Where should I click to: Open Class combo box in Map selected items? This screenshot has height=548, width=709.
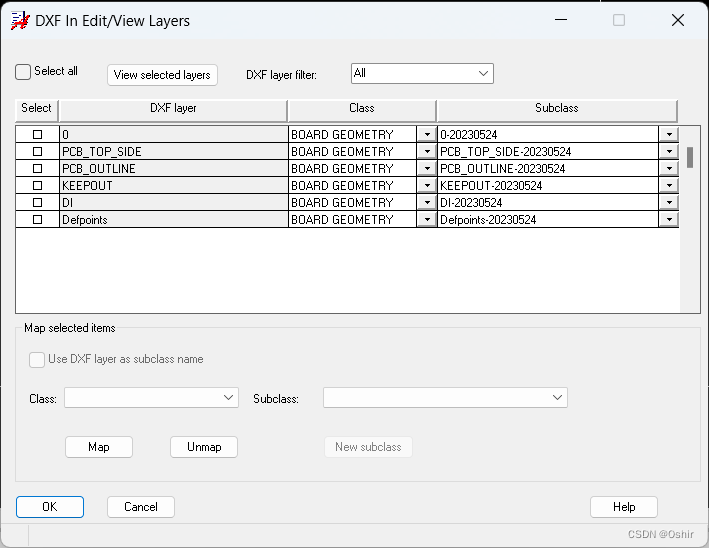(151, 398)
